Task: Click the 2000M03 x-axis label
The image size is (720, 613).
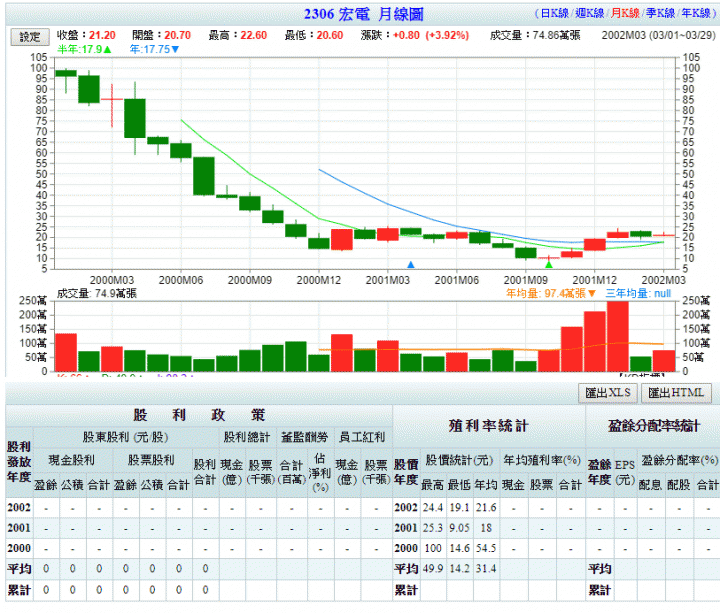Action: pos(112,280)
